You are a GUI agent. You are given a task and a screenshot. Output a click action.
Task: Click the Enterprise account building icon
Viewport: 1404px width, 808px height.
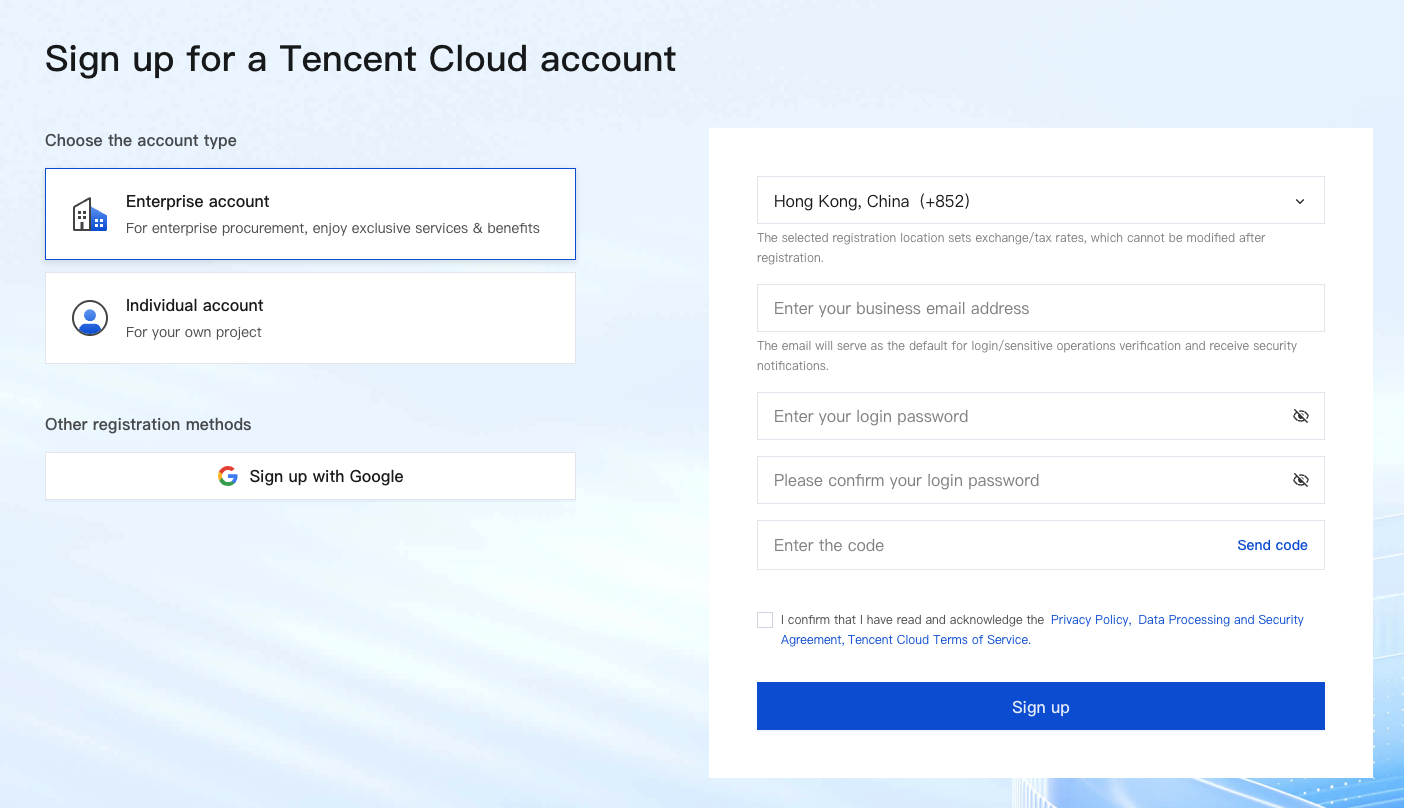(x=90, y=215)
